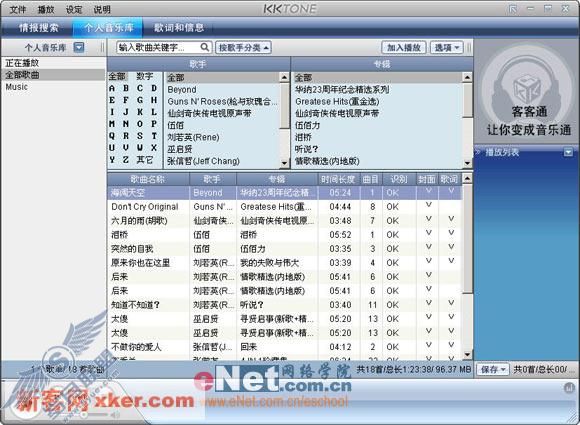Select letter B in the artist index
The height and width of the screenshot is (425, 580).
(126, 88)
